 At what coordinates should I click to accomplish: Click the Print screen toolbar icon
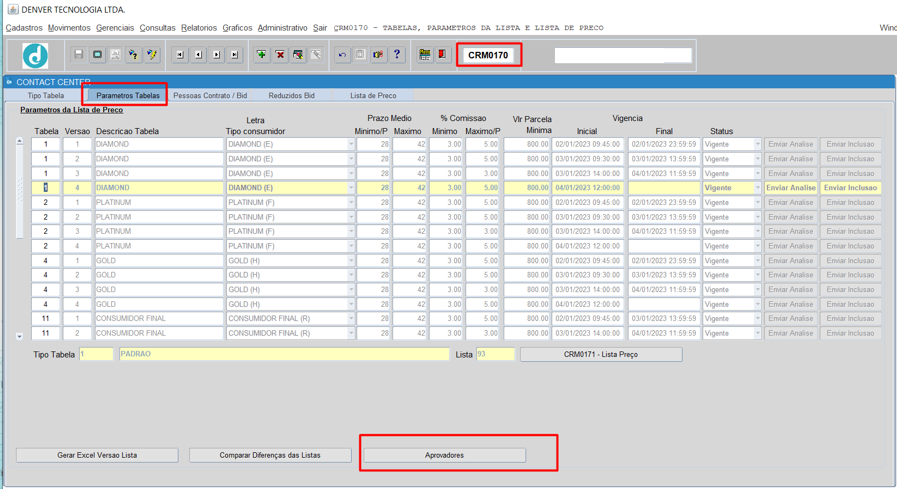tap(97, 54)
